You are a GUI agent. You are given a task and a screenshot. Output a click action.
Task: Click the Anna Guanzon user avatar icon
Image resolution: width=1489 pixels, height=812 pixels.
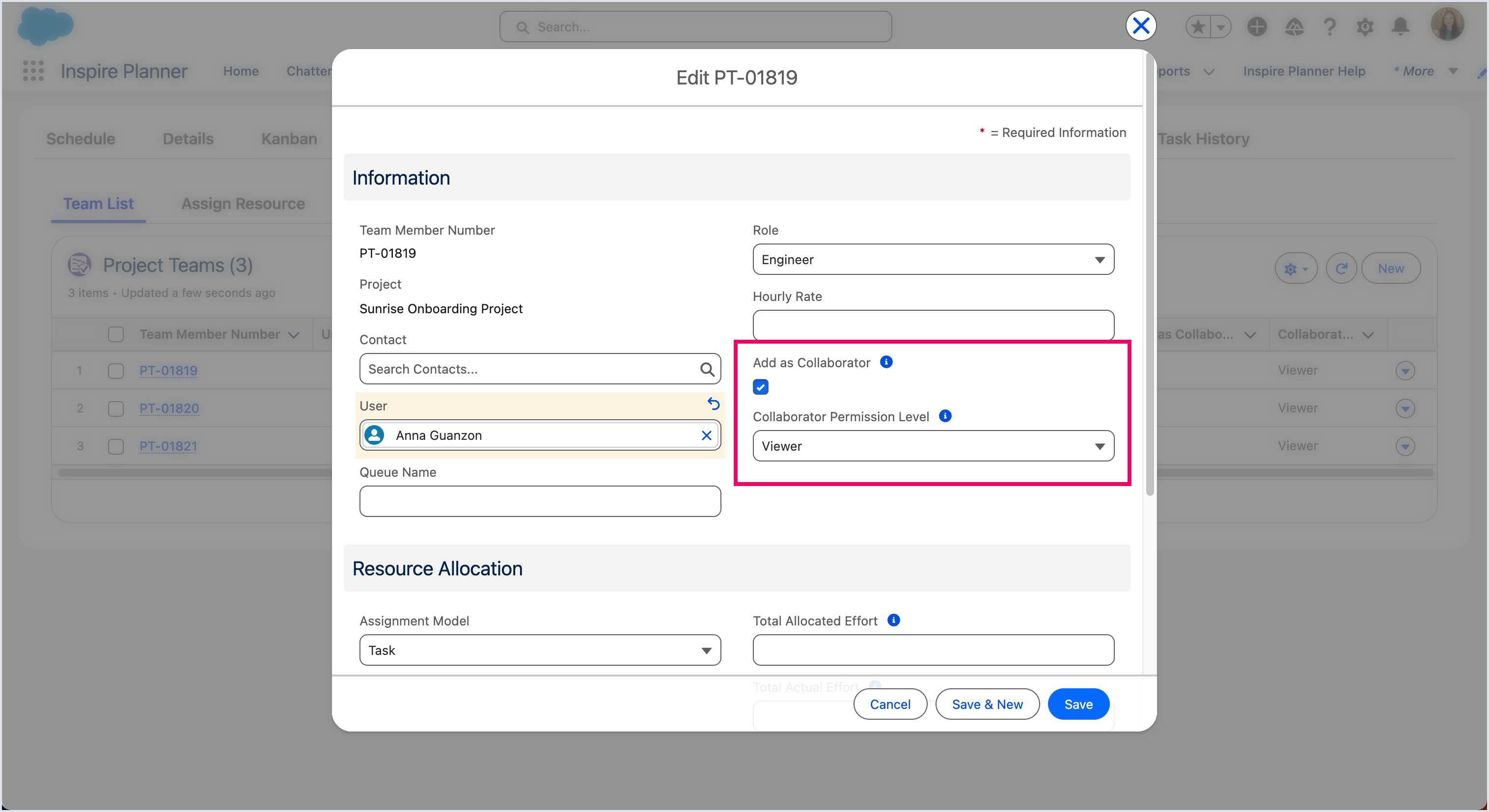[375, 434]
